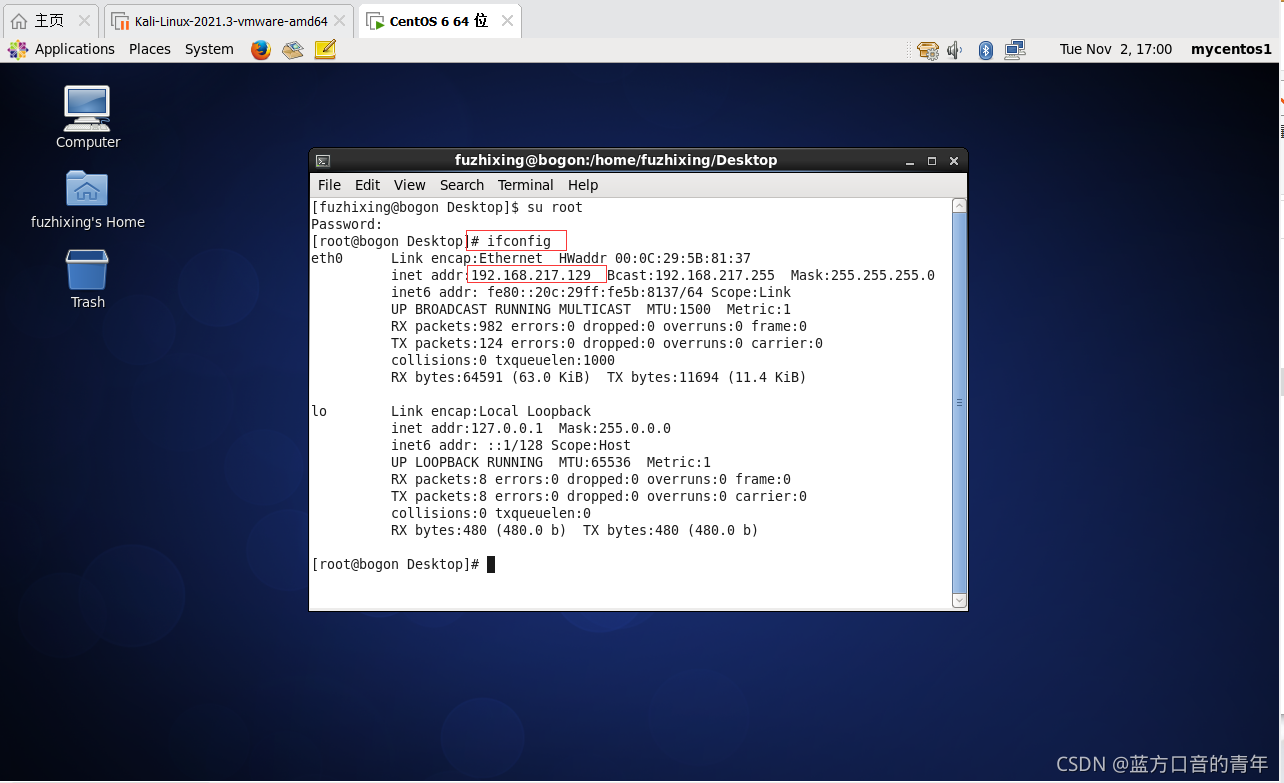
Task: Click the software update tray icon
Action: point(928,50)
